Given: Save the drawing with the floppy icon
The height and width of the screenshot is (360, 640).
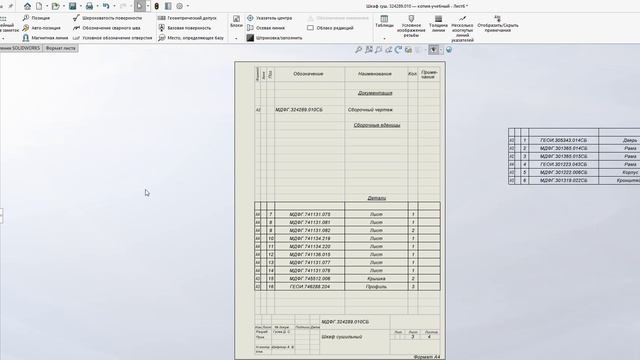Looking at the screenshot, I should click(x=72, y=6).
